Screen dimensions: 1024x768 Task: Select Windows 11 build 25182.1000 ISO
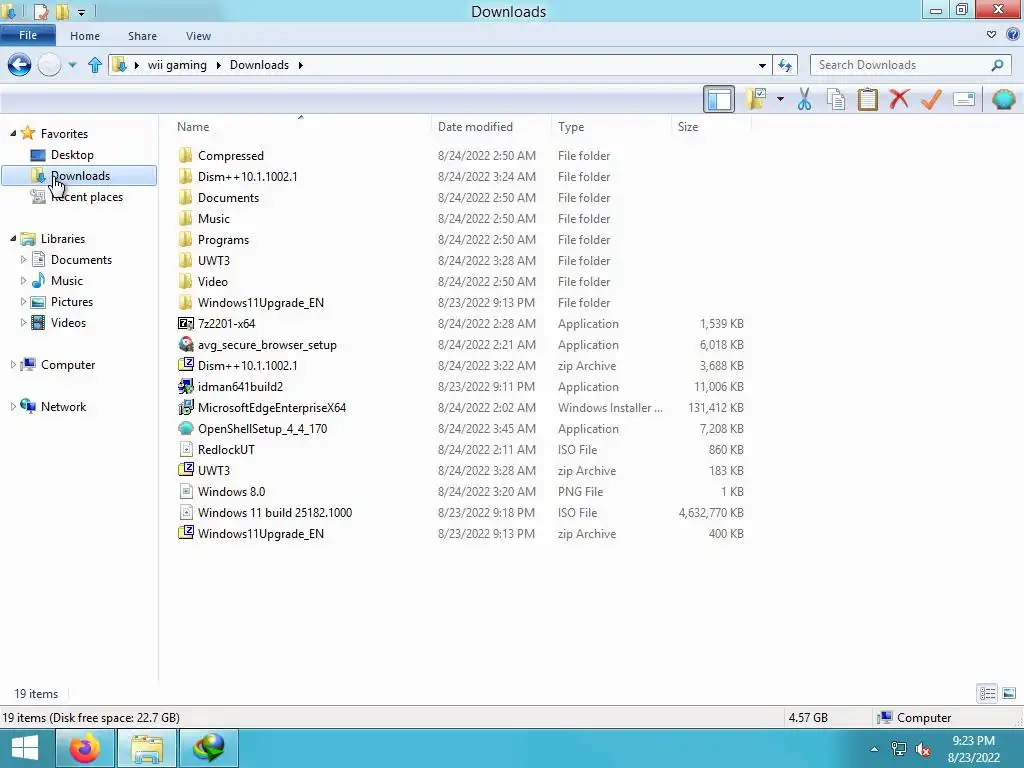click(275, 513)
